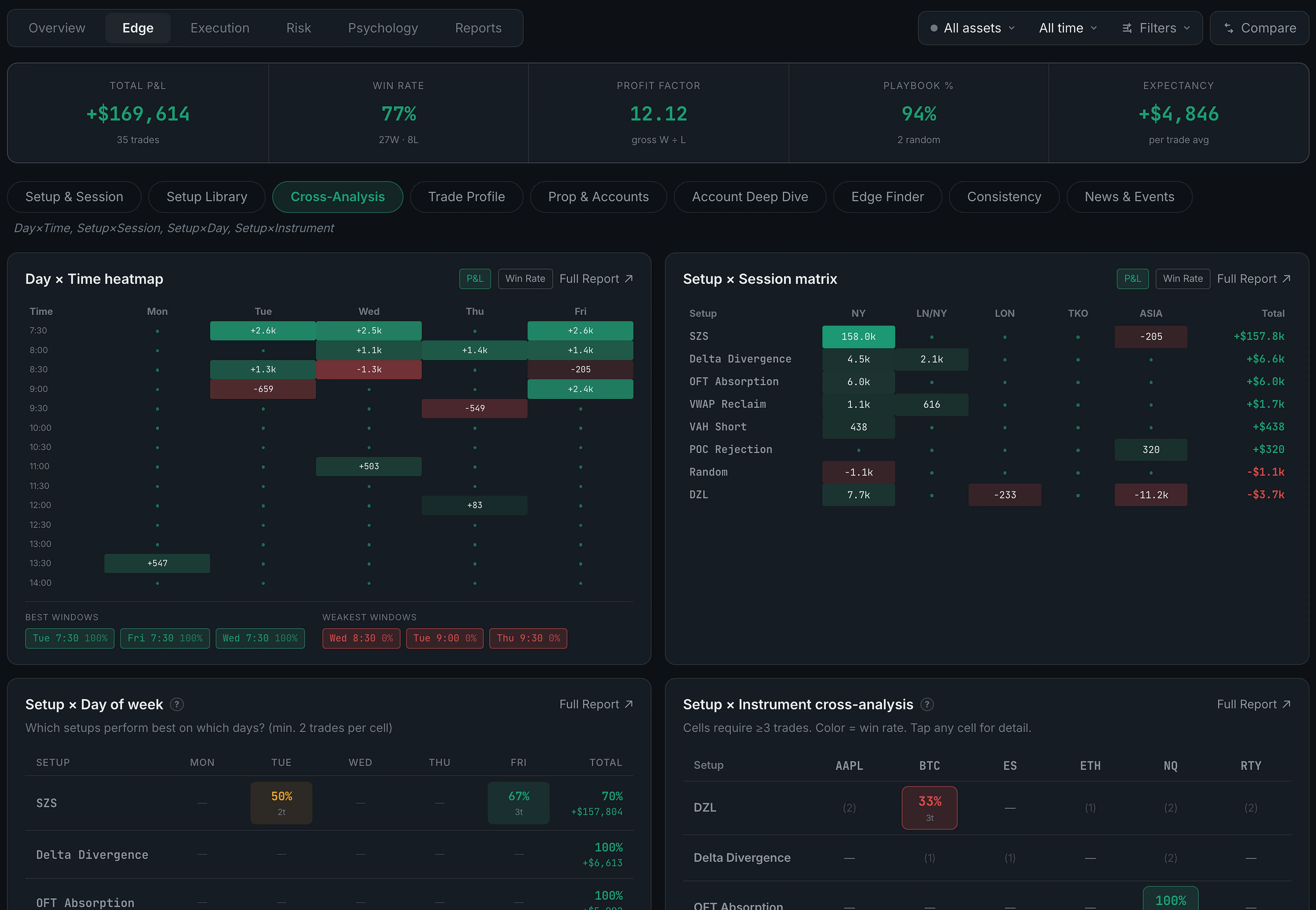Open Full Report for Setup × Day of week
The height and width of the screenshot is (910, 1316).
[596, 704]
